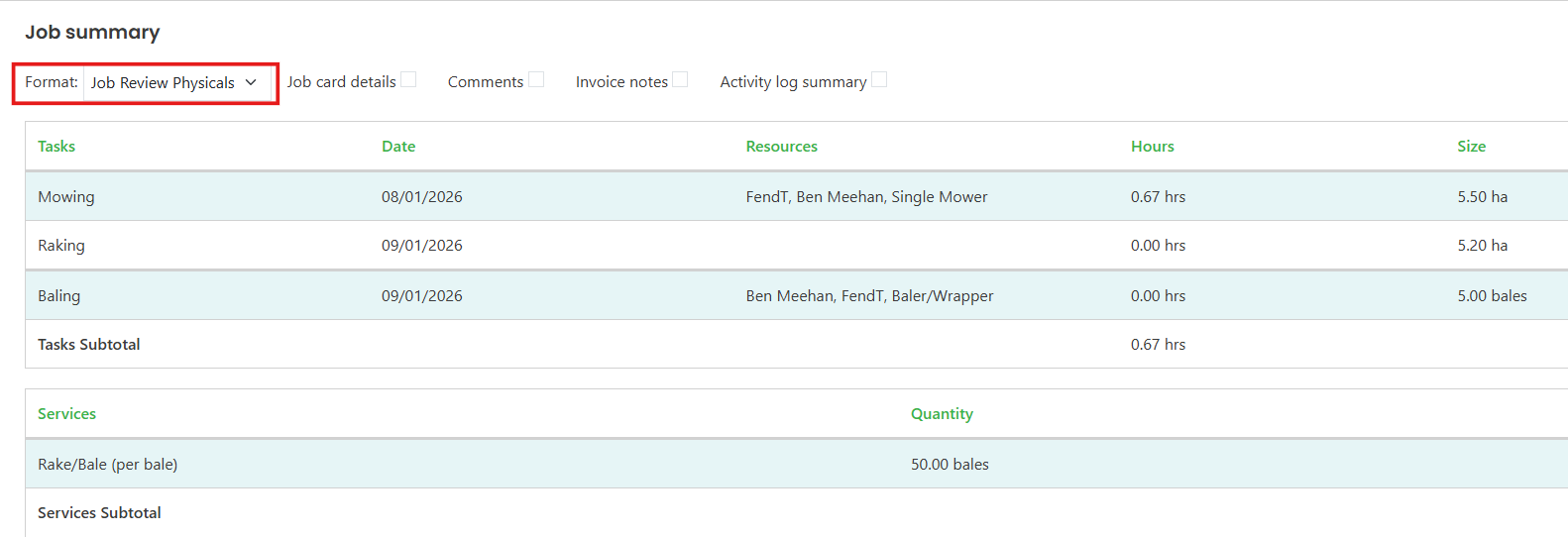Tick the Comments checkbox
1568x537 pixels.
[536, 80]
